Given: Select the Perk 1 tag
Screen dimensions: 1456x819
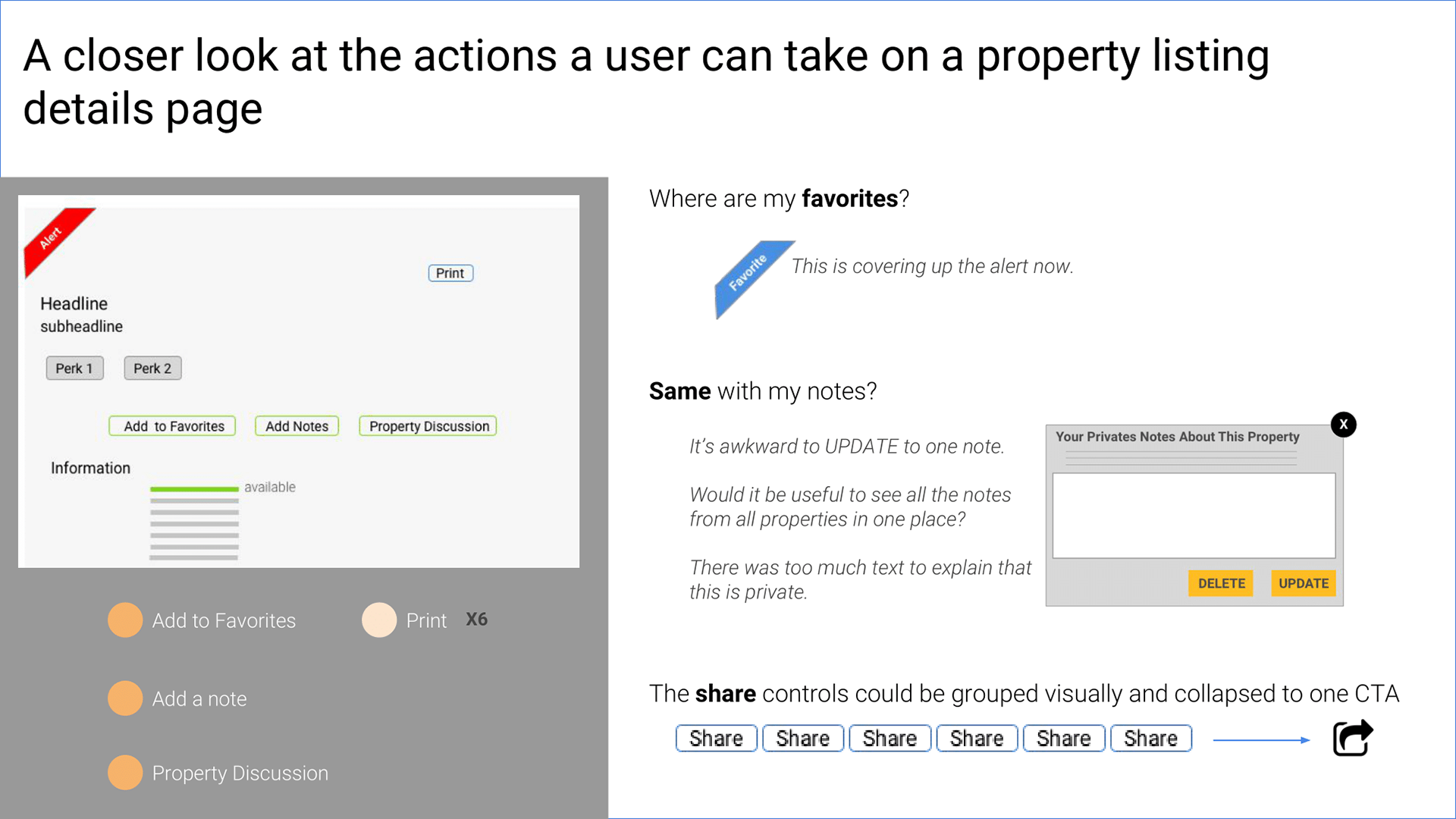Looking at the screenshot, I should (x=74, y=369).
